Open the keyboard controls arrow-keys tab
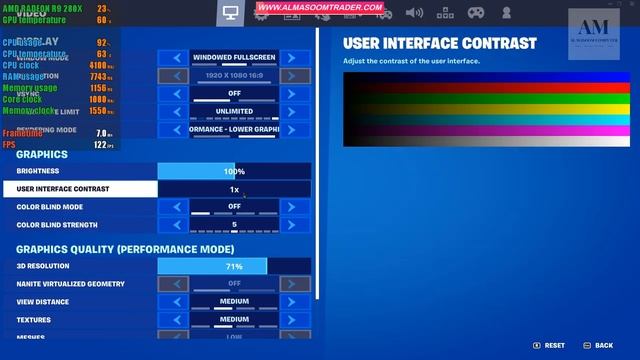This screenshot has height=360, width=640. (x=445, y=13)
